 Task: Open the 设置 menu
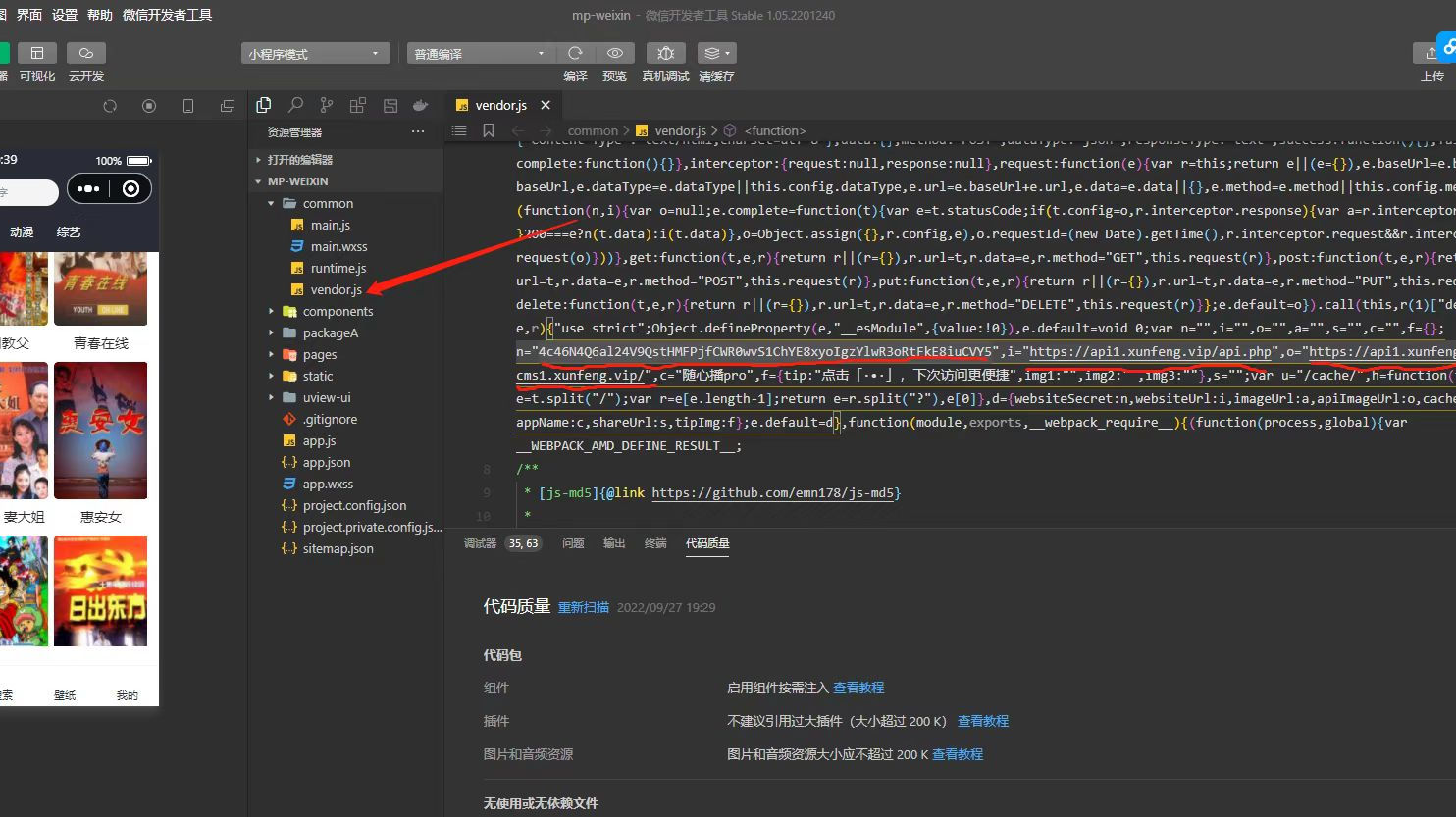[x=65, y=15]
